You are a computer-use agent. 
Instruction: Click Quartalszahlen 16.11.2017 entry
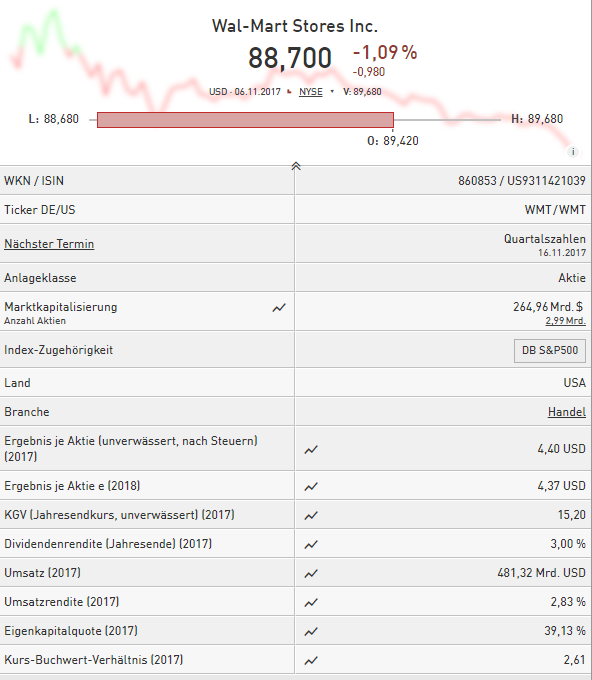coord(545,245)
